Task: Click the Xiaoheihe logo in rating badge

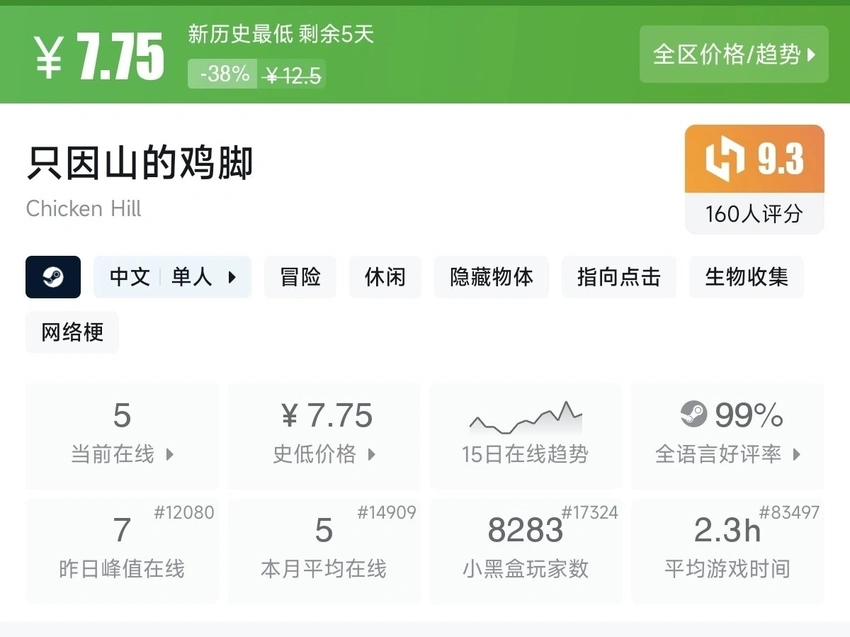Action: [724, 160]
